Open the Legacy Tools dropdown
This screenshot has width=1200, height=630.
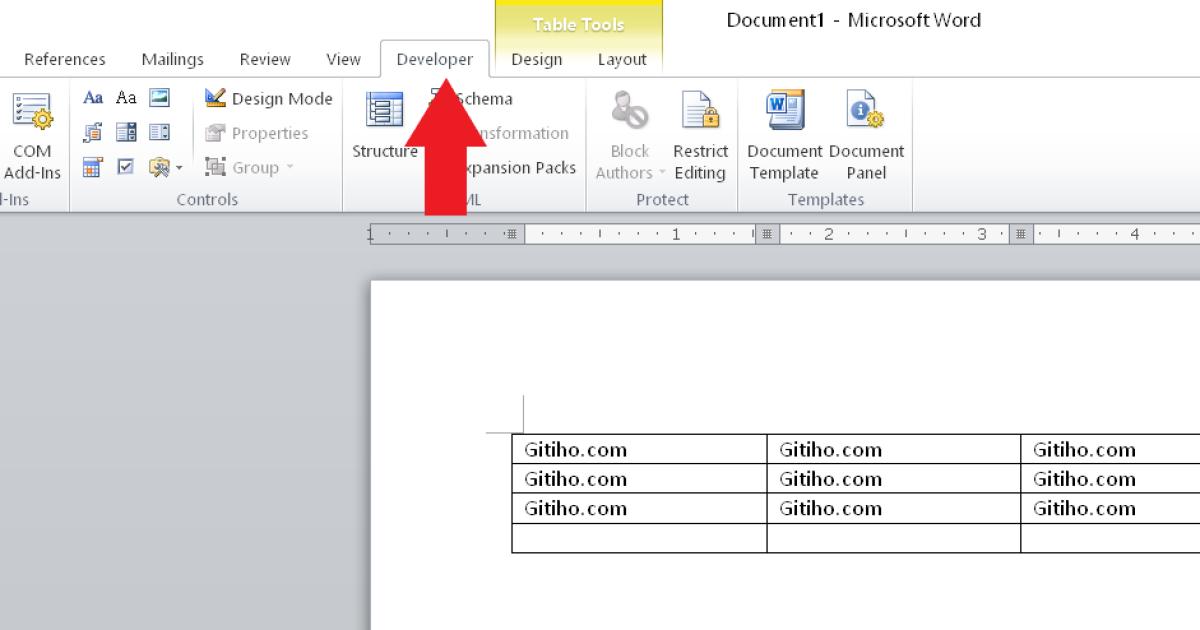(x=165, y=167)
